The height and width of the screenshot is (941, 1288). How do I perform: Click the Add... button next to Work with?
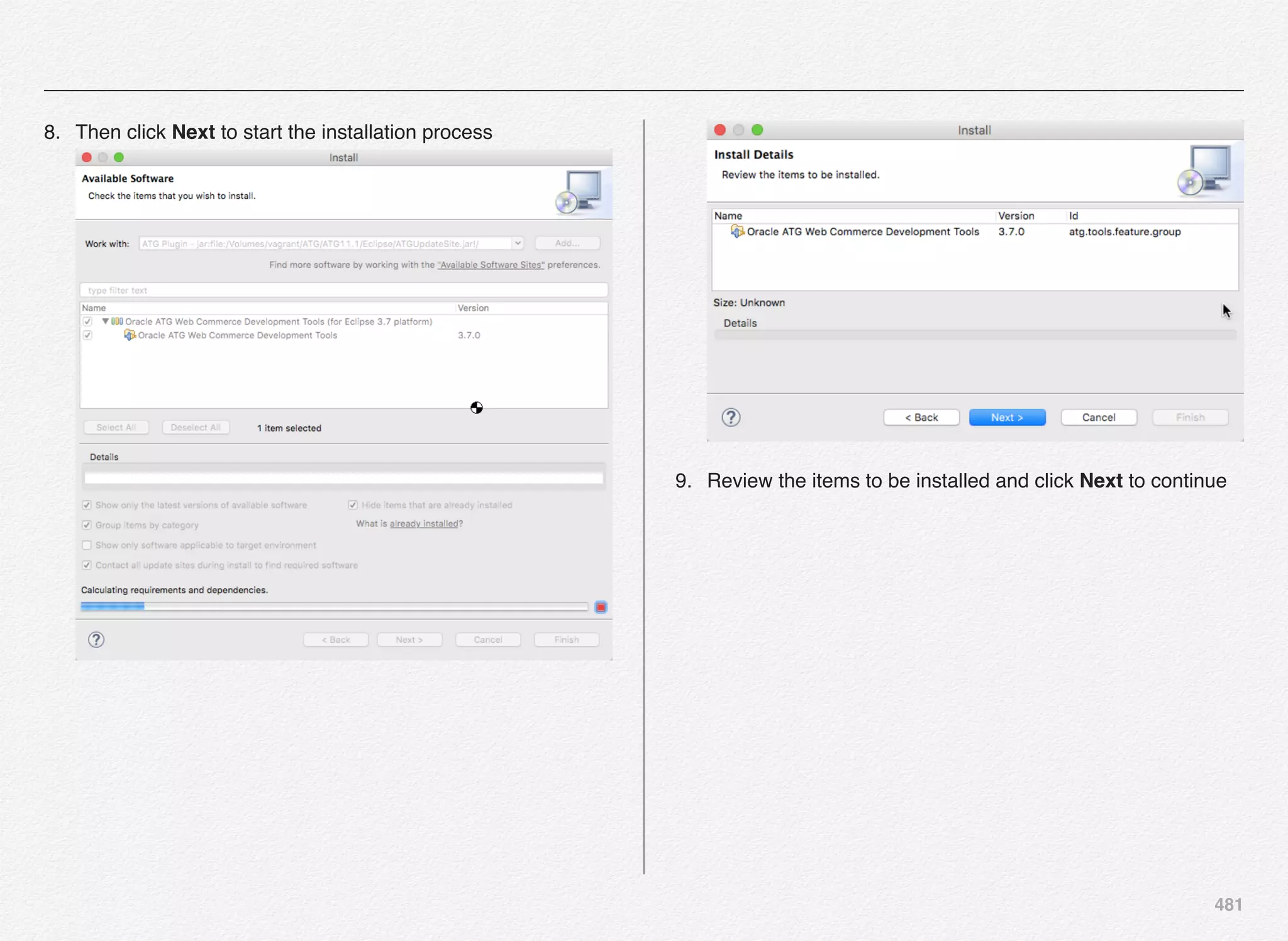pos(567,243)
